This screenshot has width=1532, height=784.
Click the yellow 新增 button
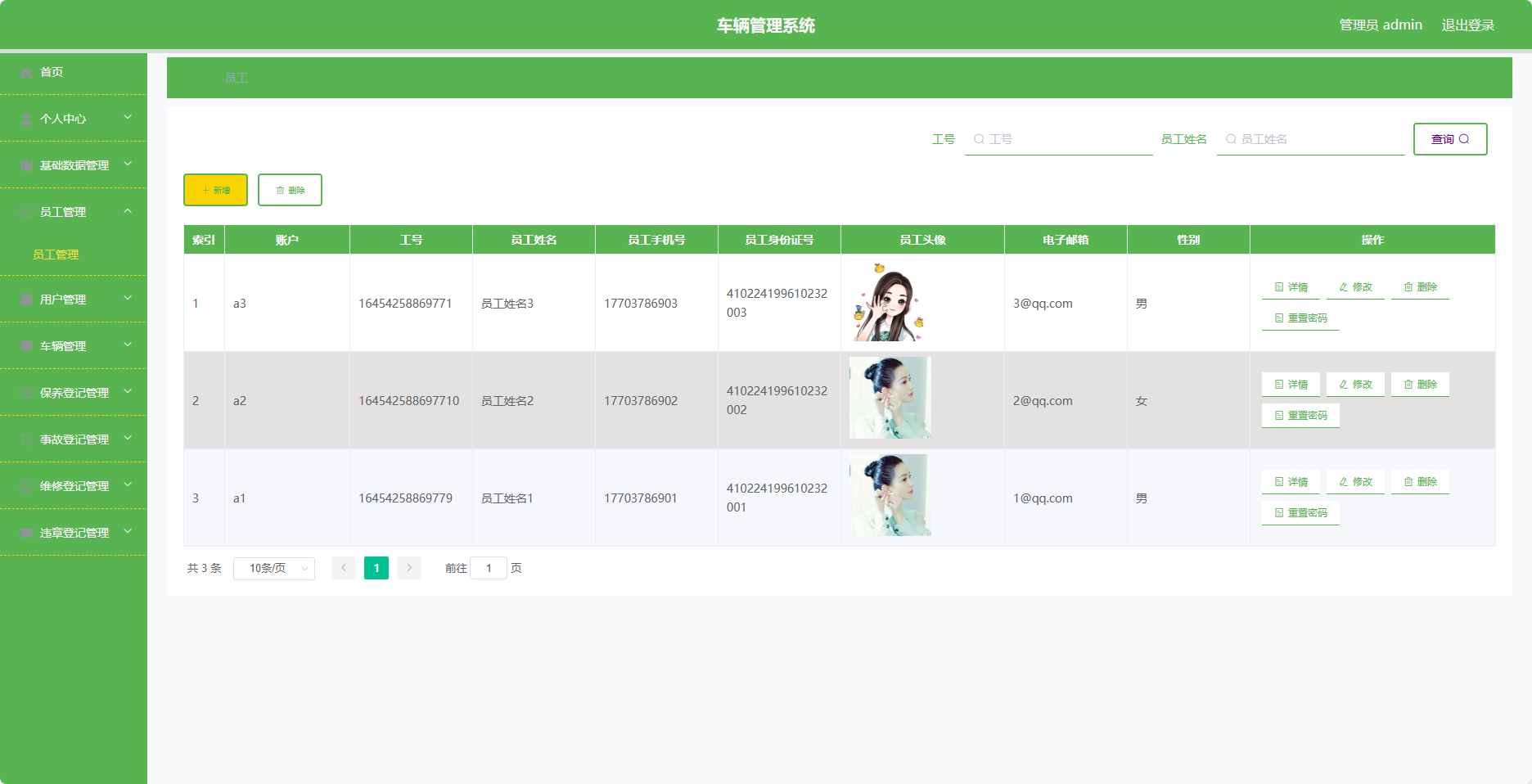pos(215,190)
